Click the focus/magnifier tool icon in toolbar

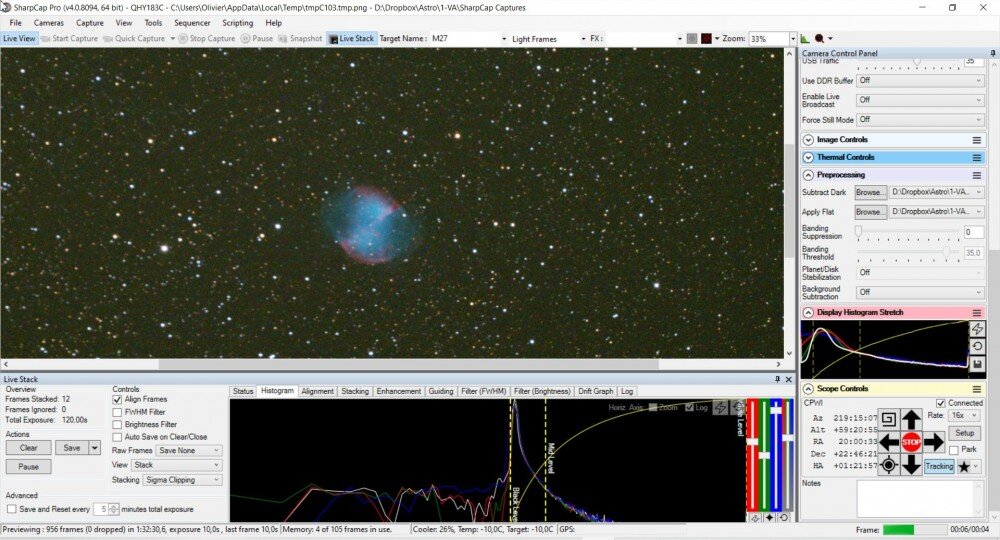820,38
